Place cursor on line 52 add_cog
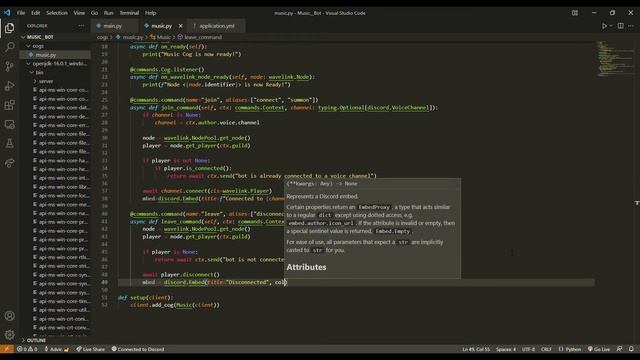640x360 pixels. (175, 305)
